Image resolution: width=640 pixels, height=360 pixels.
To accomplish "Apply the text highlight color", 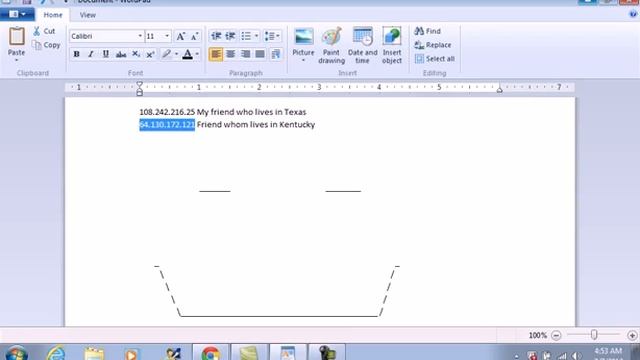I will point(166,54).
